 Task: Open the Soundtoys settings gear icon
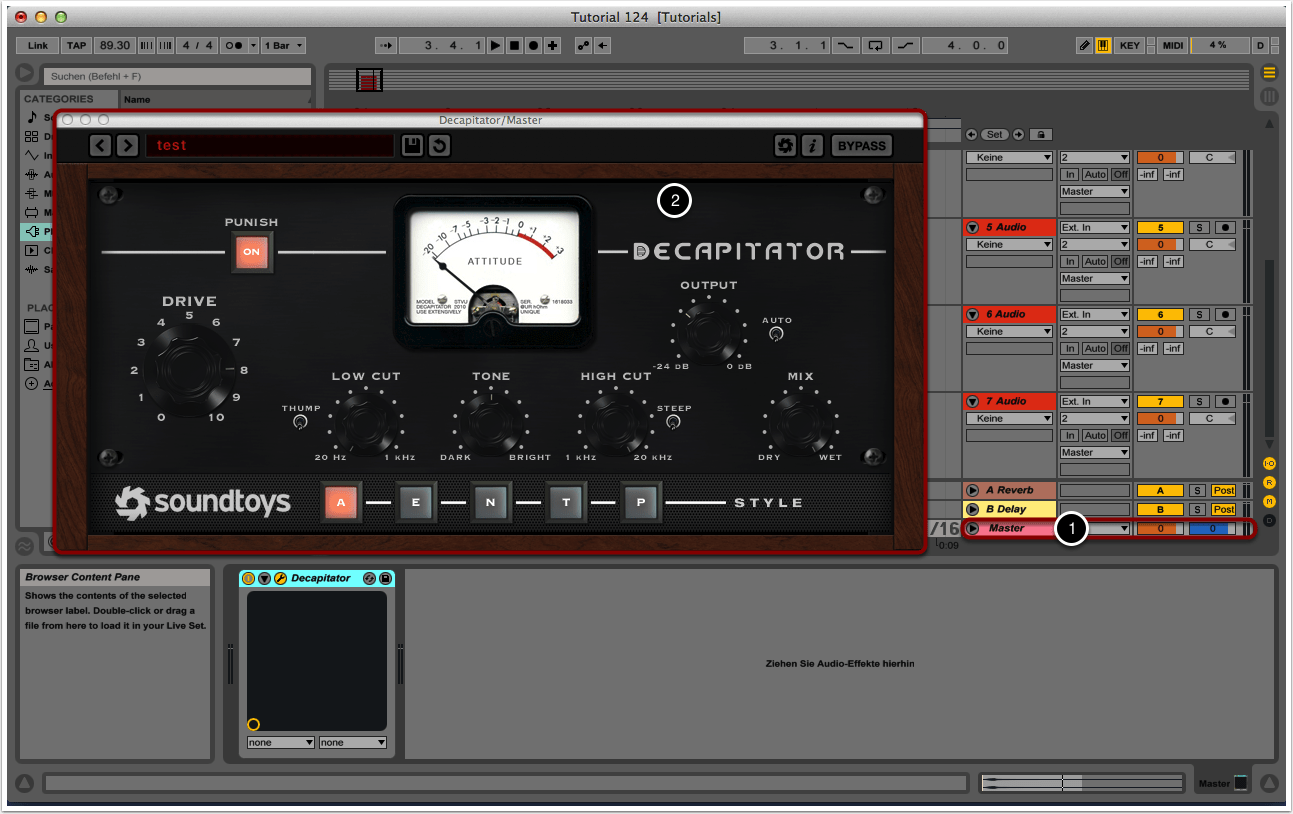785,146
